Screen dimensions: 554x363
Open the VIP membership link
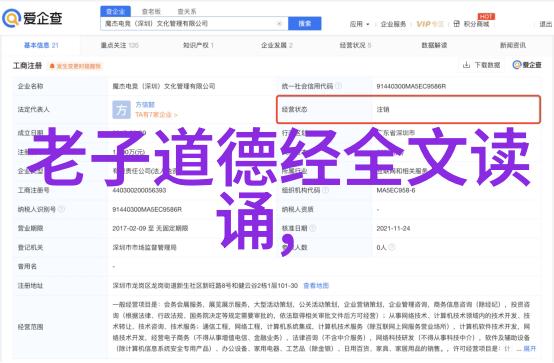pyautogui.click(x=429, y=24)
